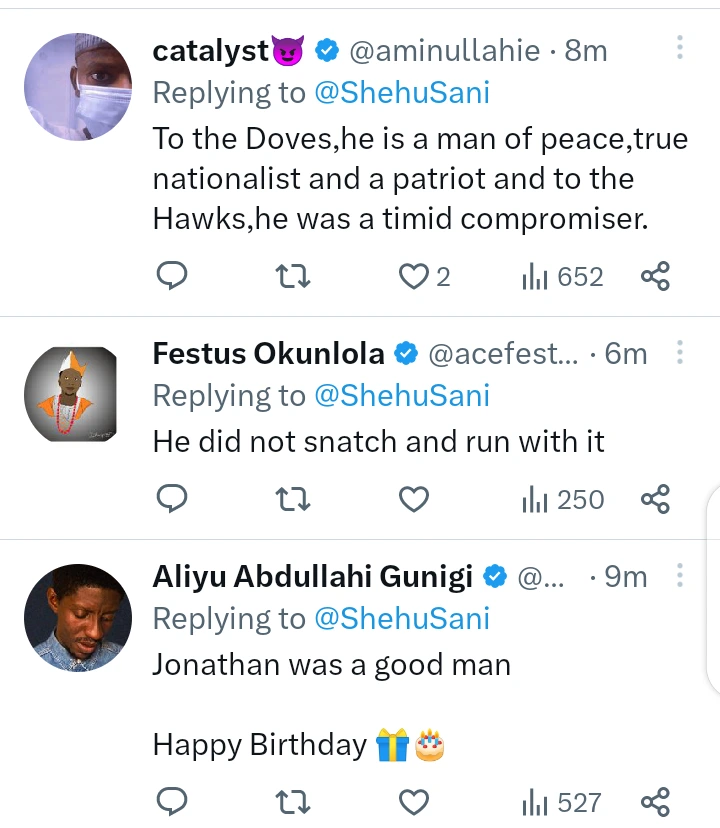Open Festus Okunlola's profile name
The height and width of the screenshot is (828, 720).
click(x=268, y=353)
